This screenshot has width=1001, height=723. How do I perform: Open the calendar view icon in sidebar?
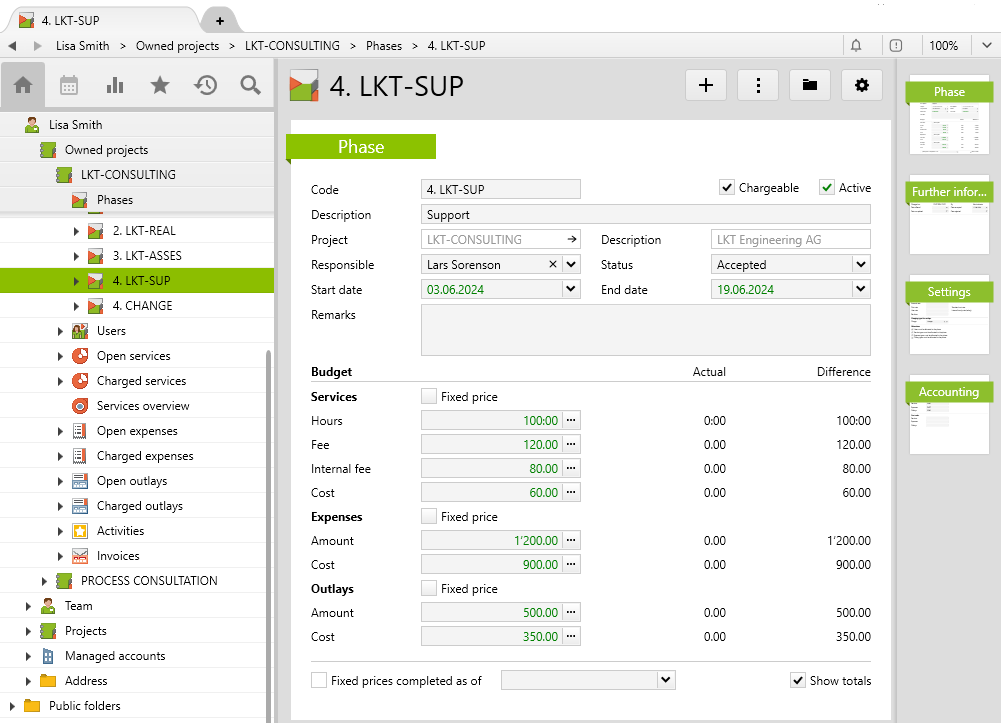(69, 86)
